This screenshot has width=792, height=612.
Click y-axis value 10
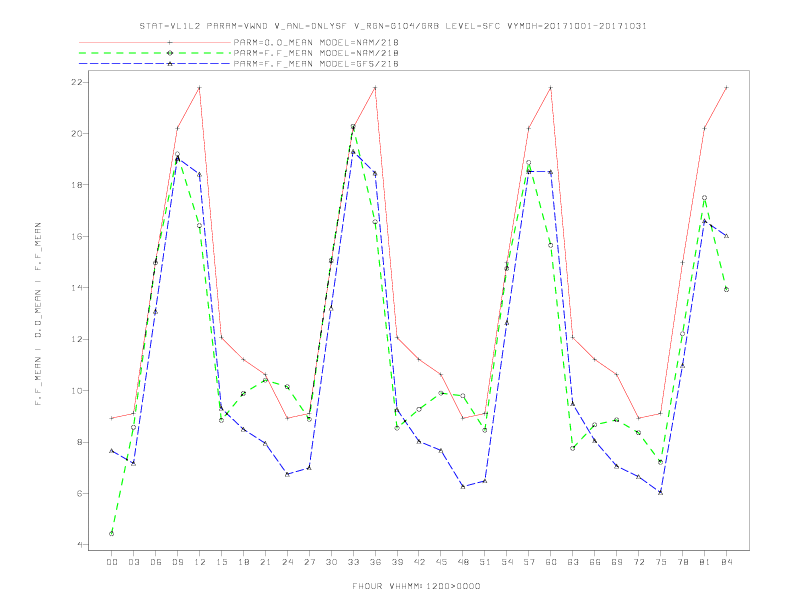pyautogui.click(x=77, y=391)
